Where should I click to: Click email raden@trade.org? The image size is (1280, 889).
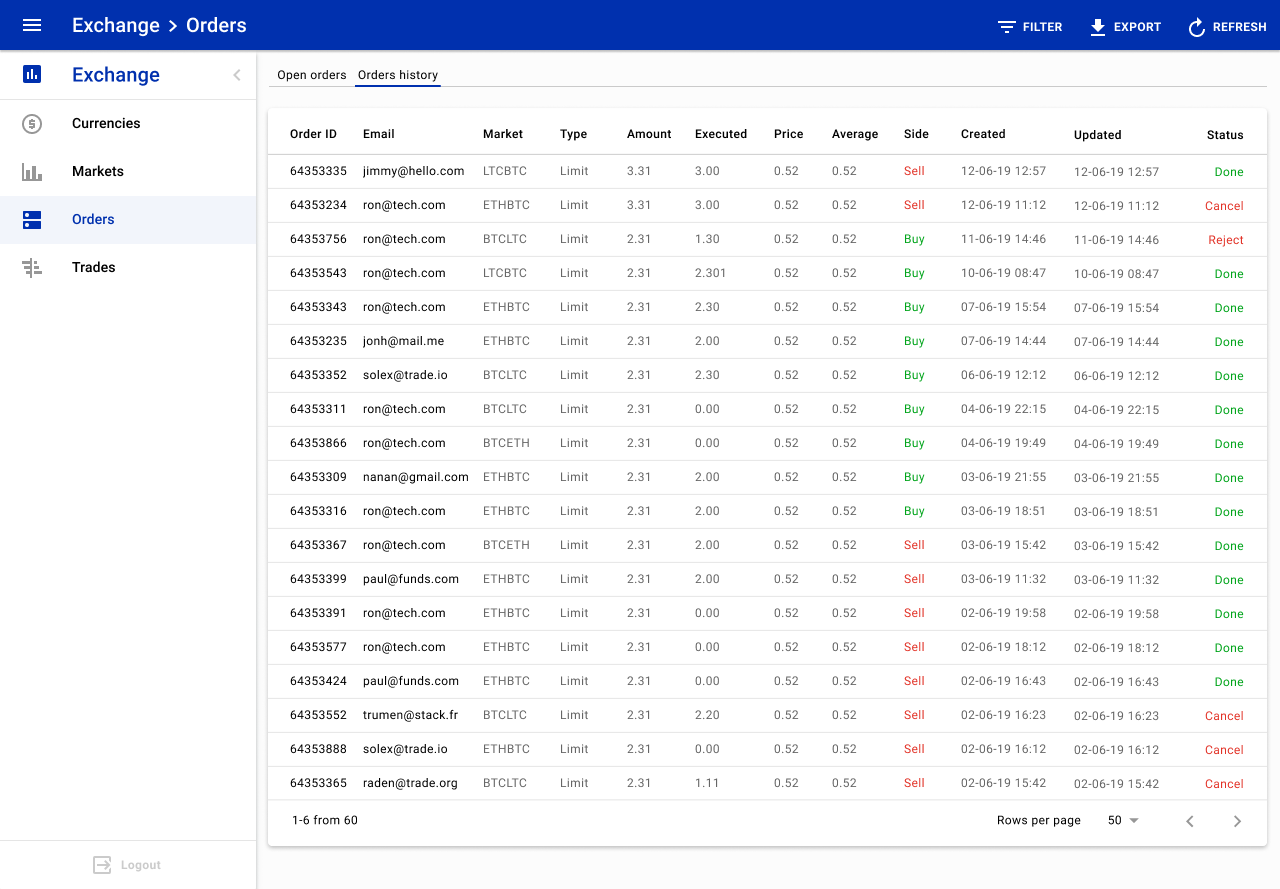[x=410, y=783]
